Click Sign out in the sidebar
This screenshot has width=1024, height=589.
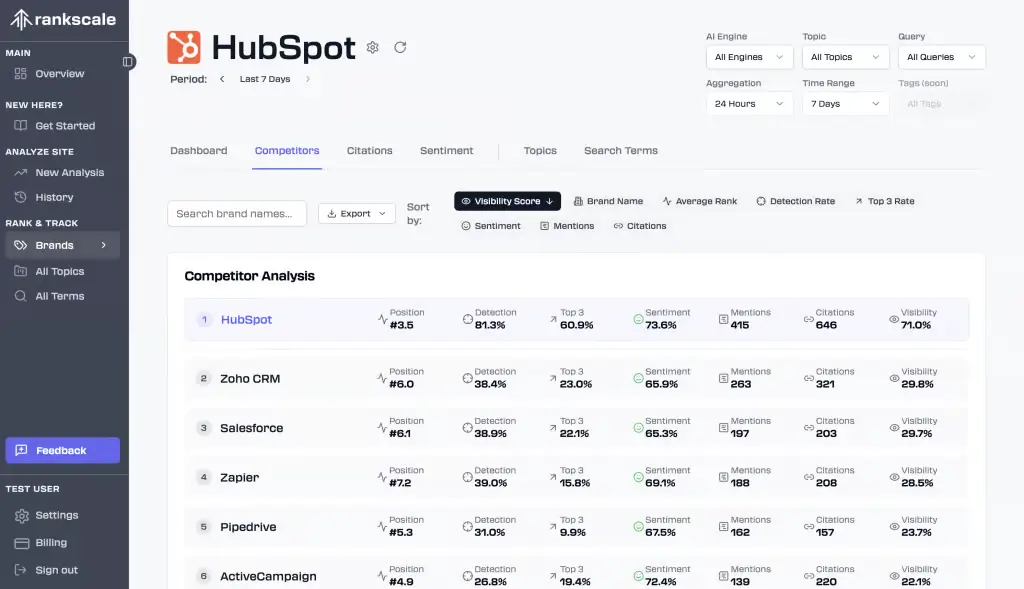pyautogui.click(x=56, y=570)
